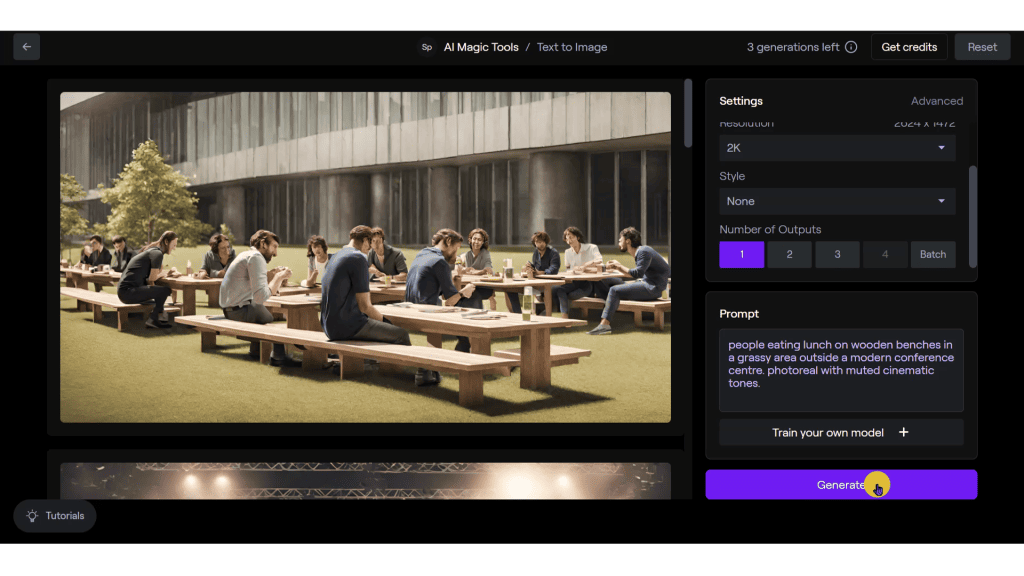Viewport: 1024px width, 576px height.
Task: Set number of outputs to 2
Action: point(789,254)
